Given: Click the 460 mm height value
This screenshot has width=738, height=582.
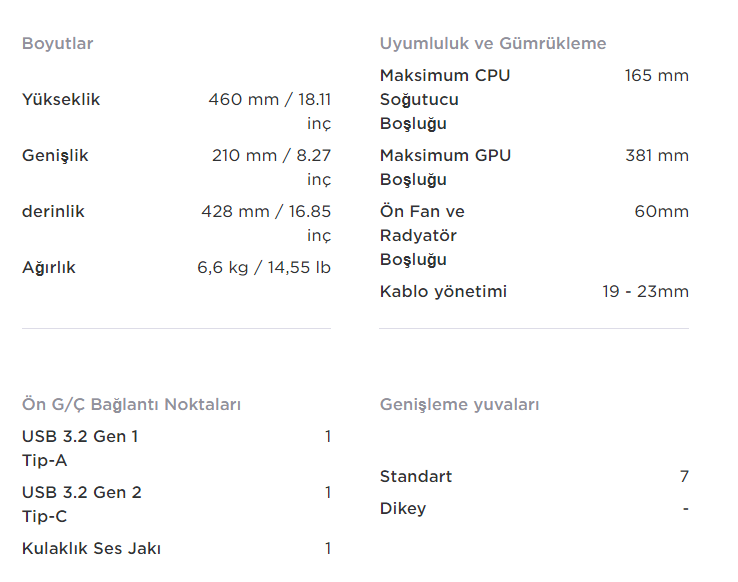Looking at the screenshot, I should point(269,100).
